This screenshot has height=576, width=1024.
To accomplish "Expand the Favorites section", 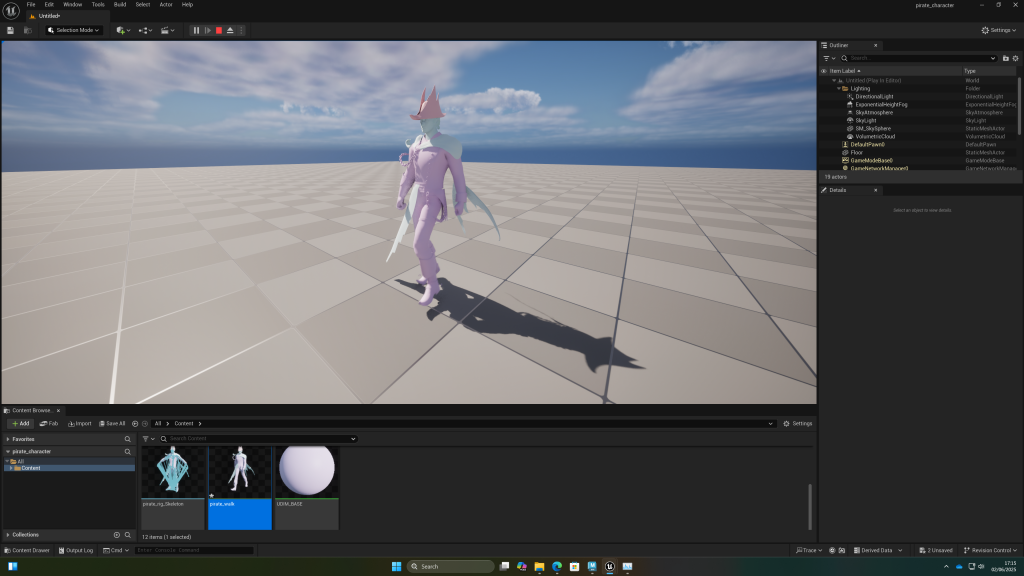I will (9, 439).
